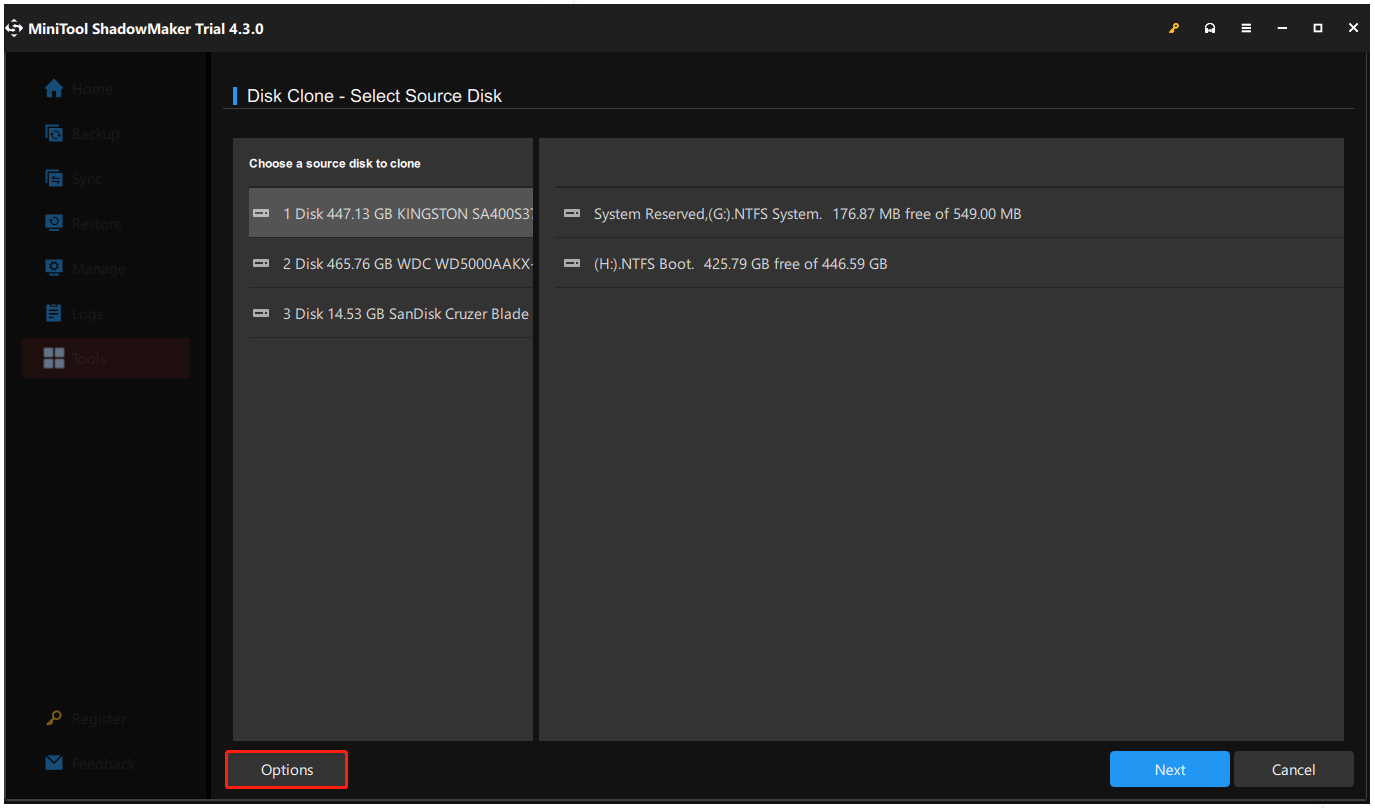The width and height of the screenshot is (1375, 808).
Task: Click '176.87 MB free of 549.00 MB' text
Action: point(927,214)
